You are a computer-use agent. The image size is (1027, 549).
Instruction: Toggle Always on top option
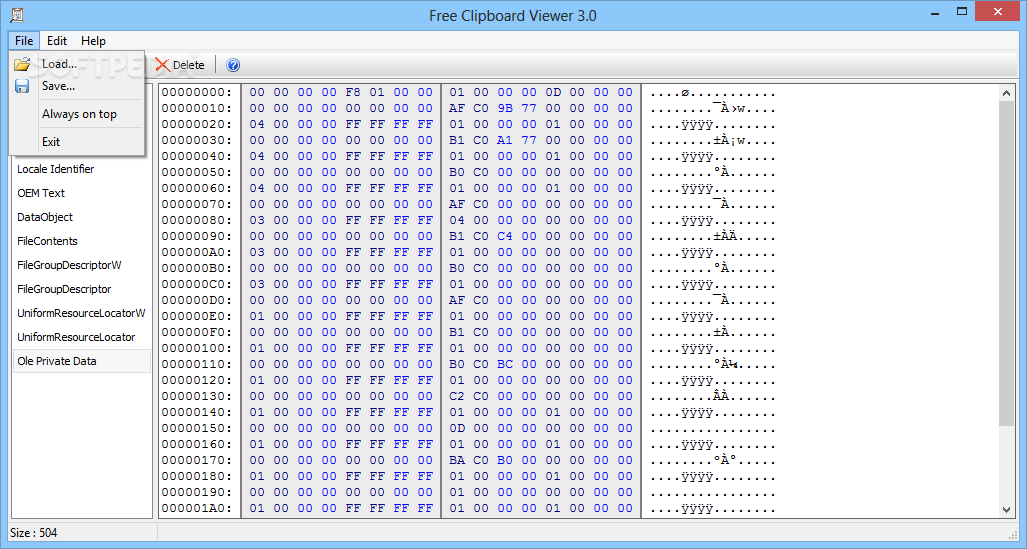(x=79, y=114)
